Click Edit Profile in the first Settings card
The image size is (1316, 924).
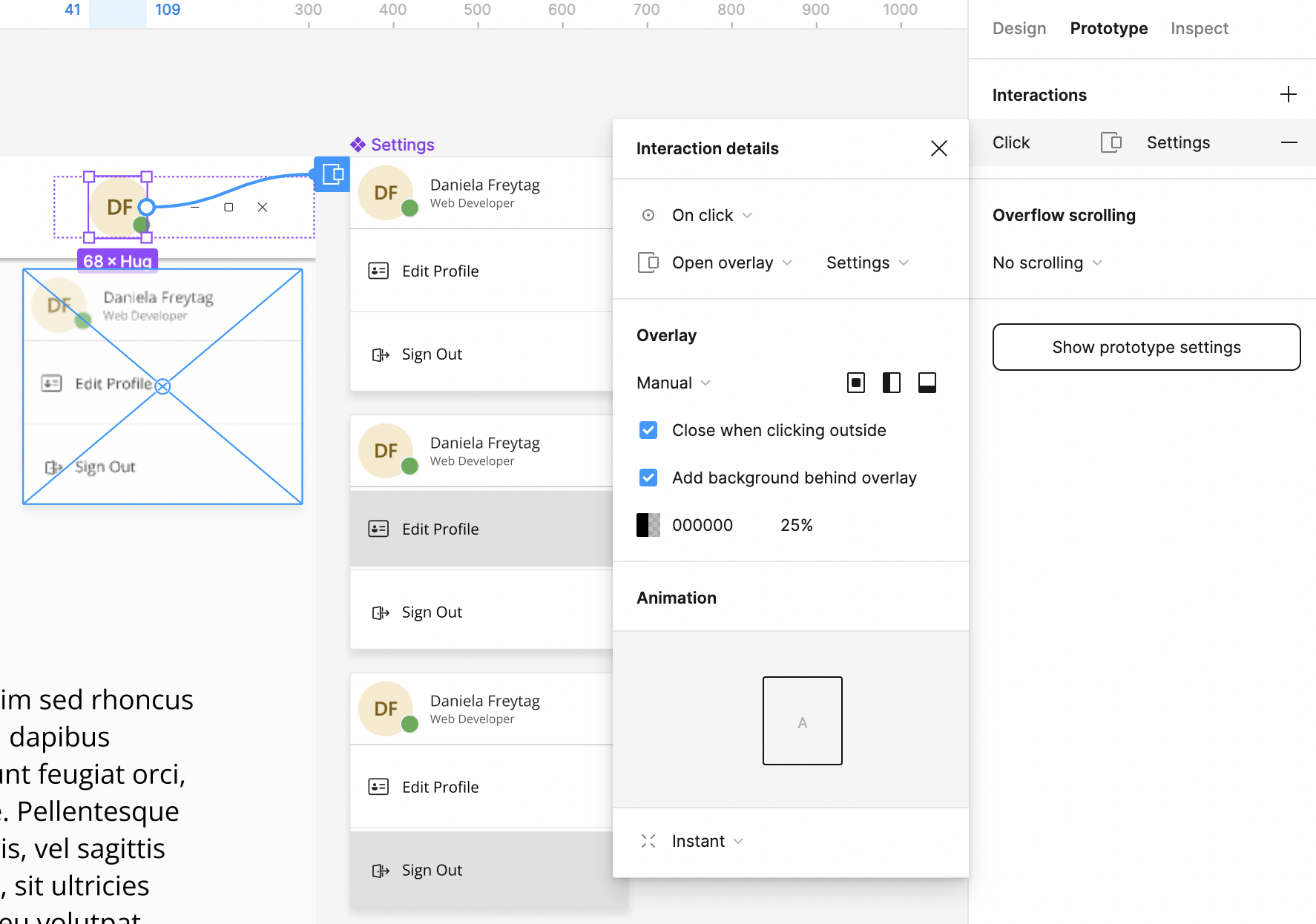tap(441, 271)
